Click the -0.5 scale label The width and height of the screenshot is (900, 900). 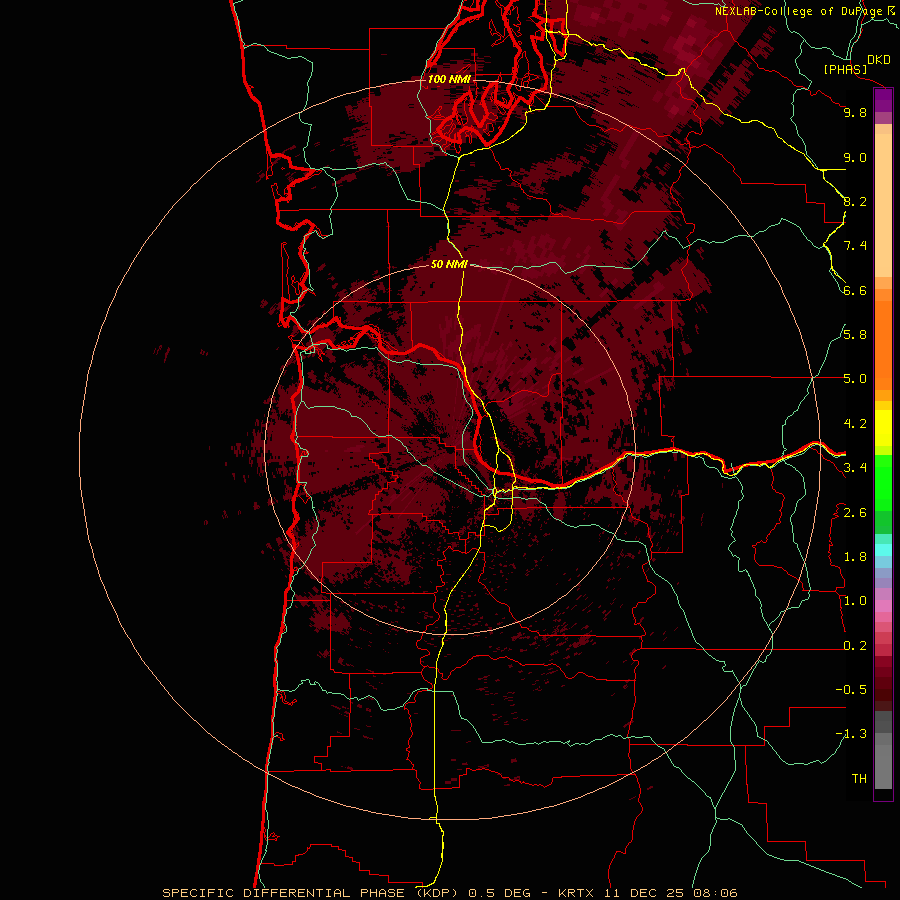point(851,690)
